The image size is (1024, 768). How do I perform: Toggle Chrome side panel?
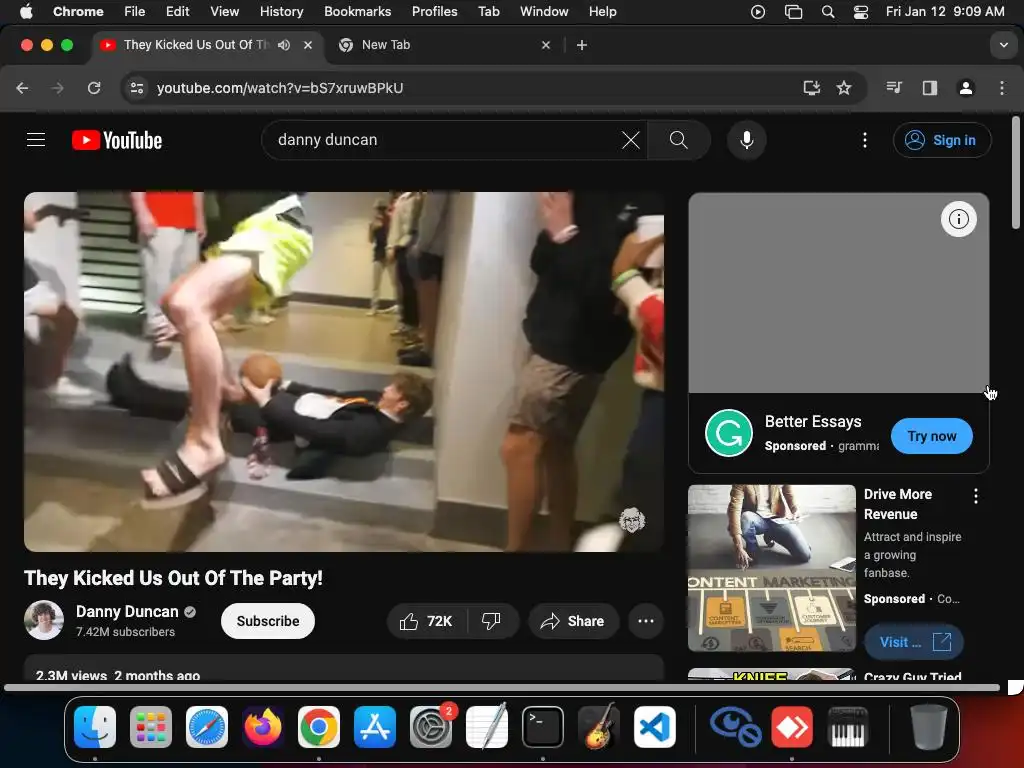pos(930,88)
